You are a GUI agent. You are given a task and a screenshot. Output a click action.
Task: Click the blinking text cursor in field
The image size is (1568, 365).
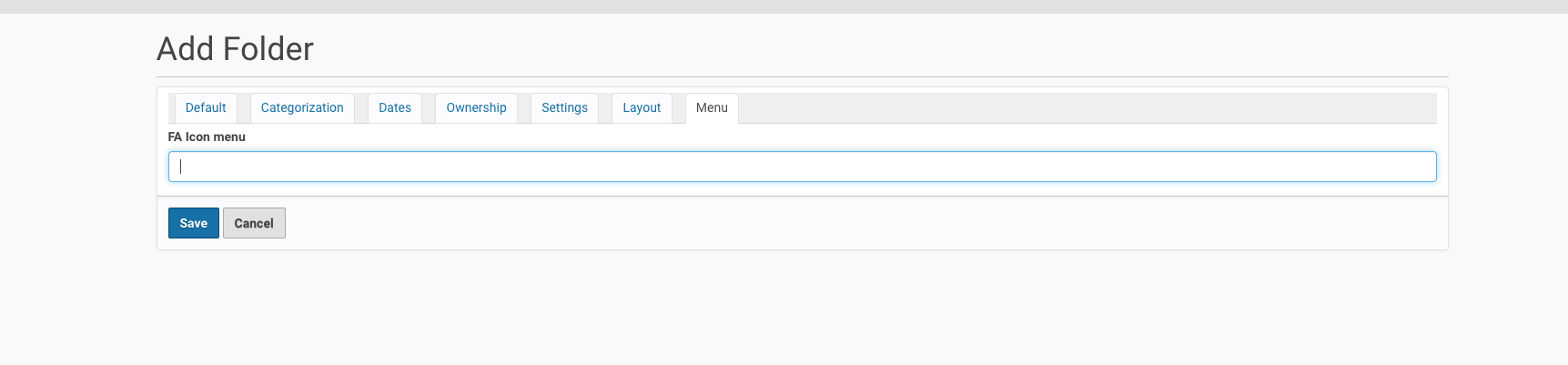pyautogui.click(x=180, y=167)
